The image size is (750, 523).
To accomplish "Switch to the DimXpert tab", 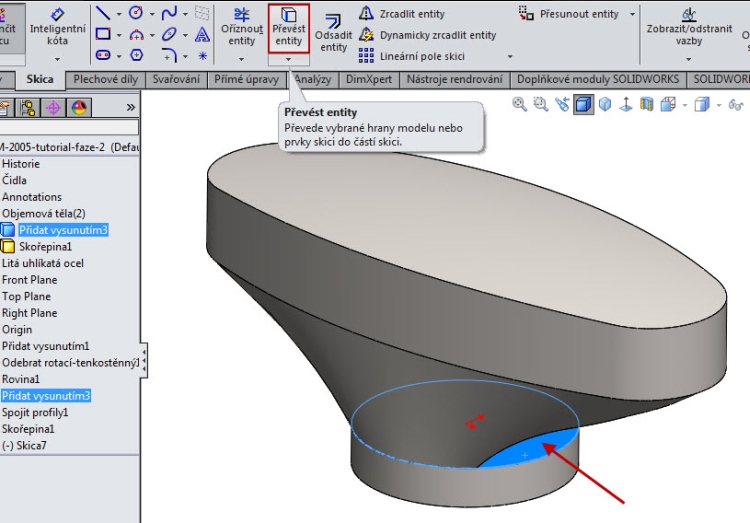I will (x=369, y=79).
